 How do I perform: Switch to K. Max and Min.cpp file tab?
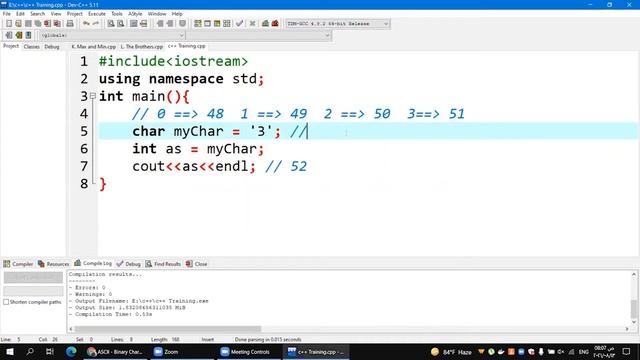click(x=94, y=47)
